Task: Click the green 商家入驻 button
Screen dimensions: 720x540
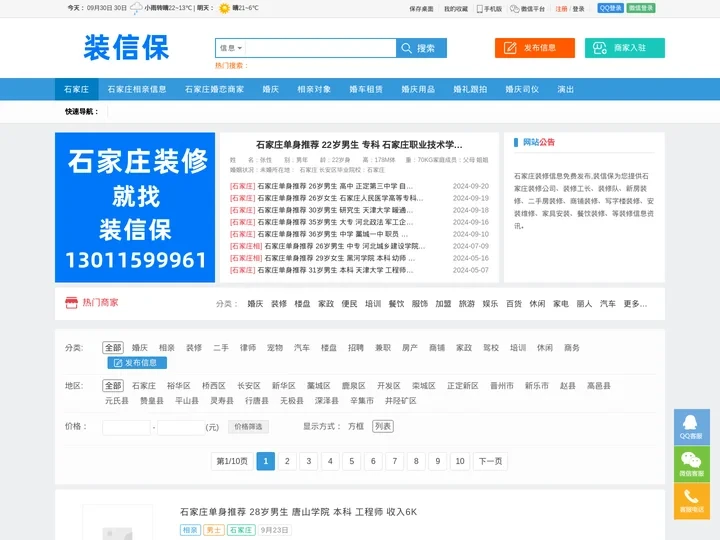Action: [624, 48]
